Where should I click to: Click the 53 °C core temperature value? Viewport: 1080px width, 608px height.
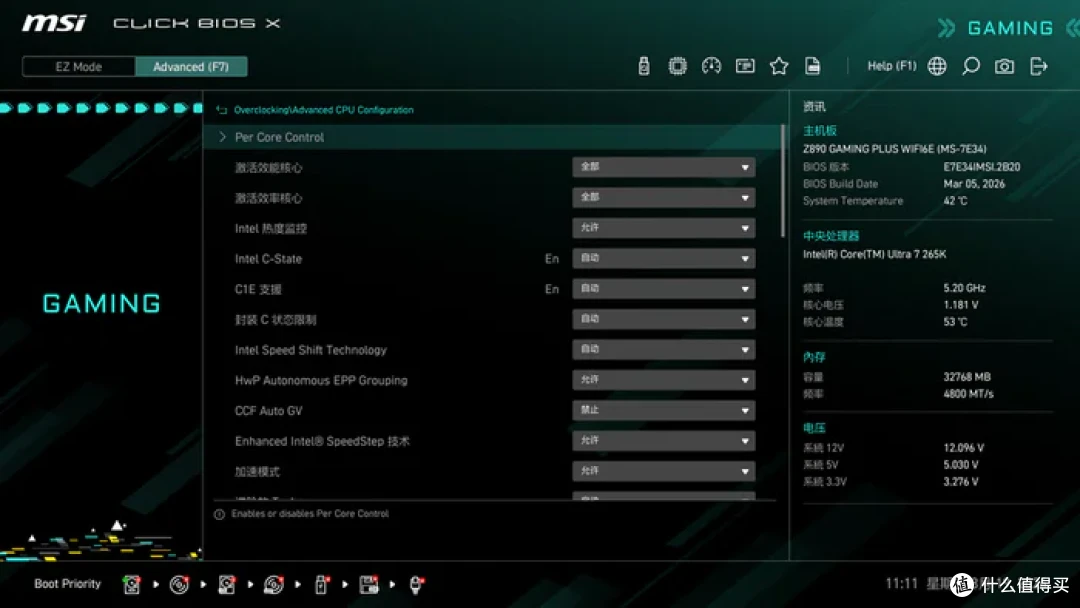[955, 322]
